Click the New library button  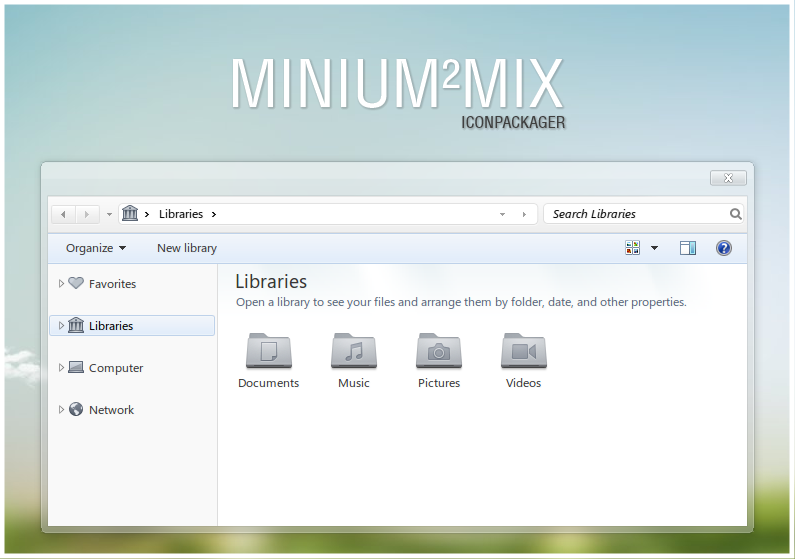pos(187,248)
